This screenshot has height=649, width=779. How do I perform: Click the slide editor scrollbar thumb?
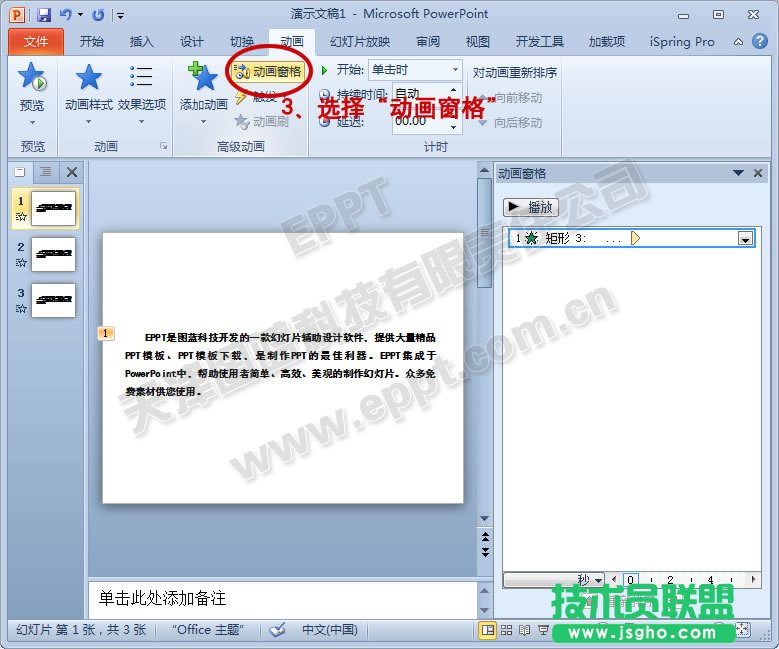coord(484,233)
